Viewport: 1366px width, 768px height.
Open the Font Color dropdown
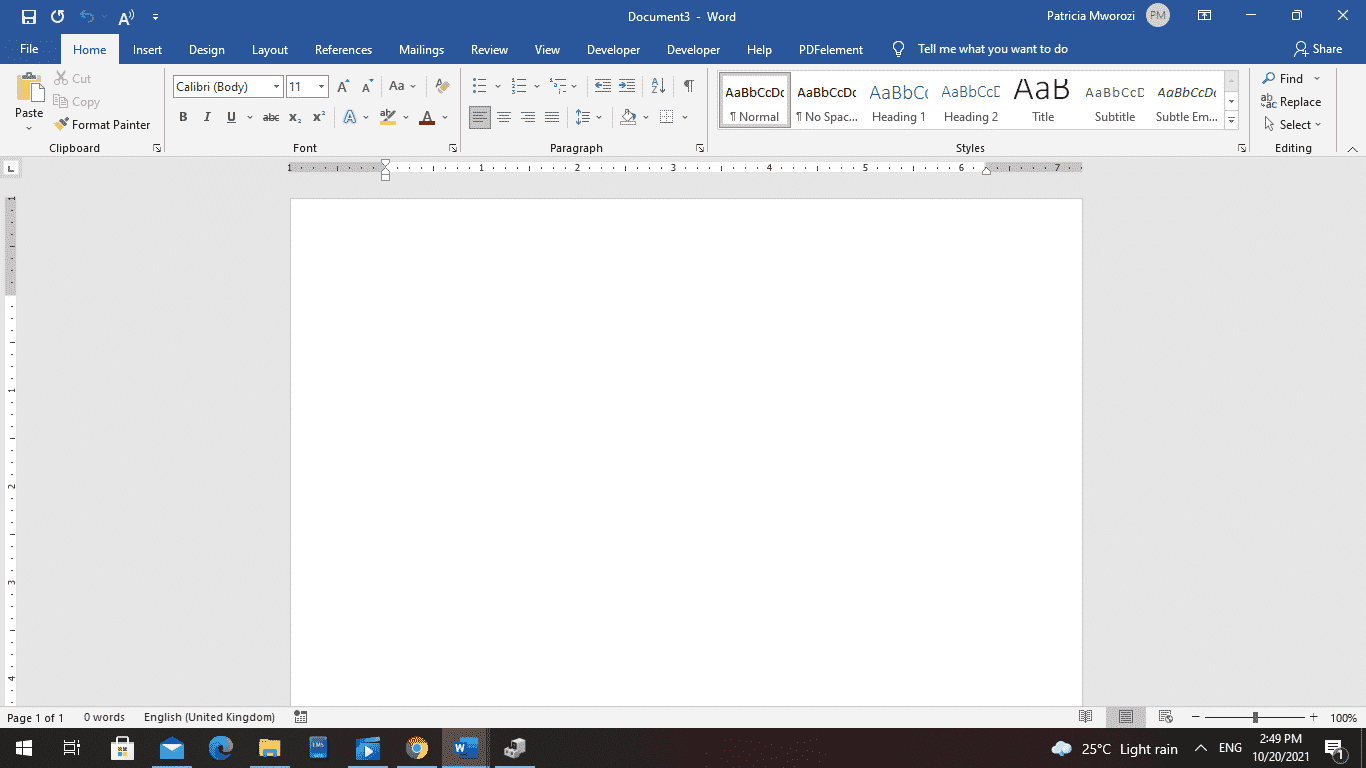point(444,117)
